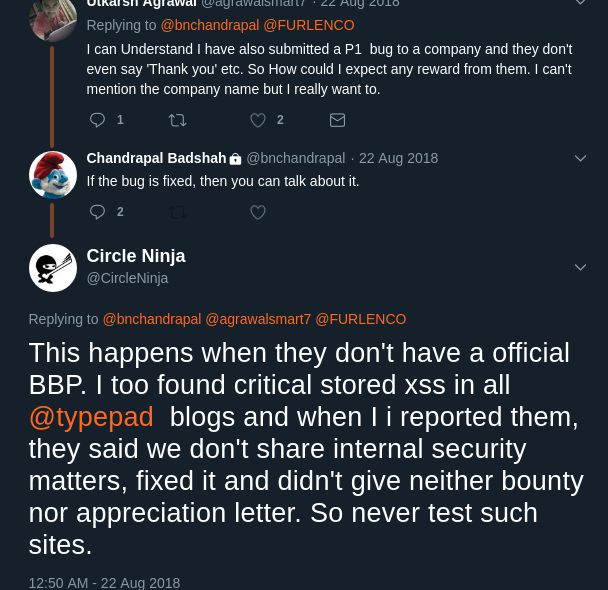Reply to Utkarsh Agrawal's tweet
Image resolution: width=608 pixels, height=590 pixels.
pyautogui.click(x=98, y=120)
